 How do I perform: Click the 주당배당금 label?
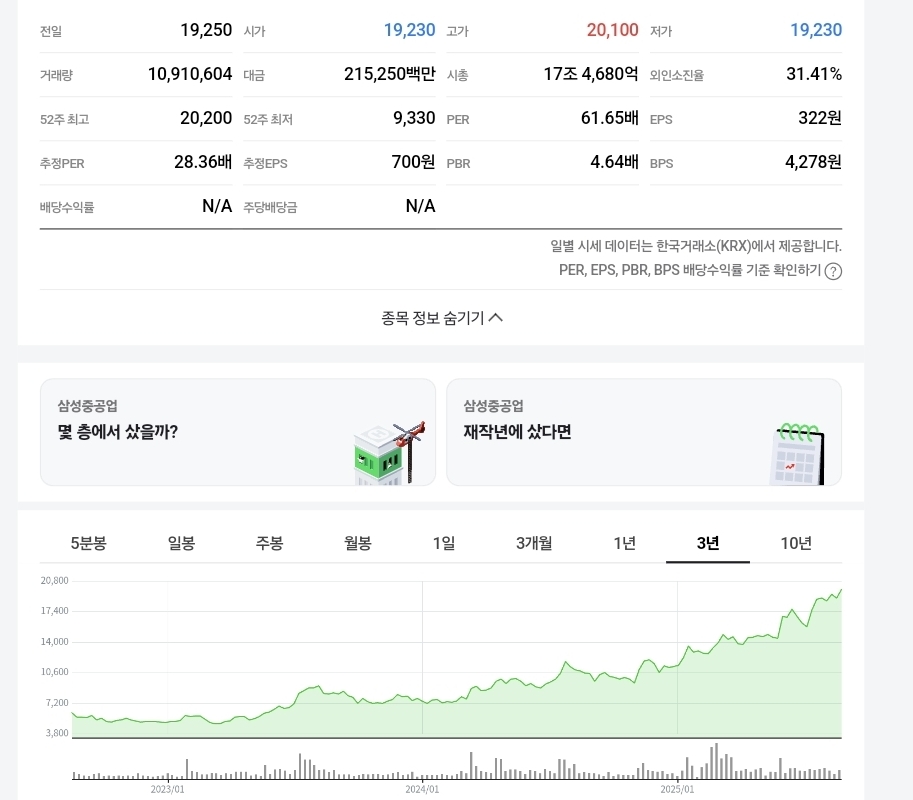coord(270,207)
